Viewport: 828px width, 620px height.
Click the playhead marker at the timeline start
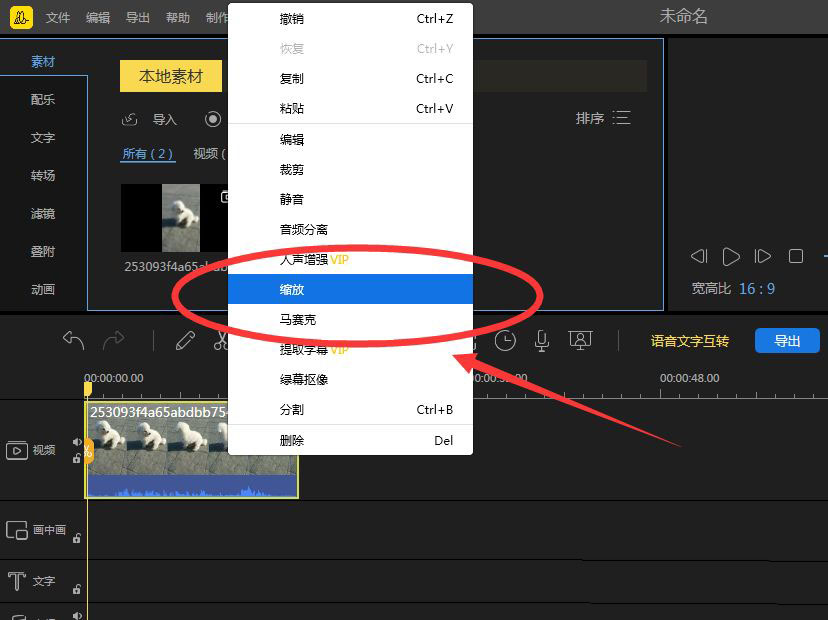(88, 385)
